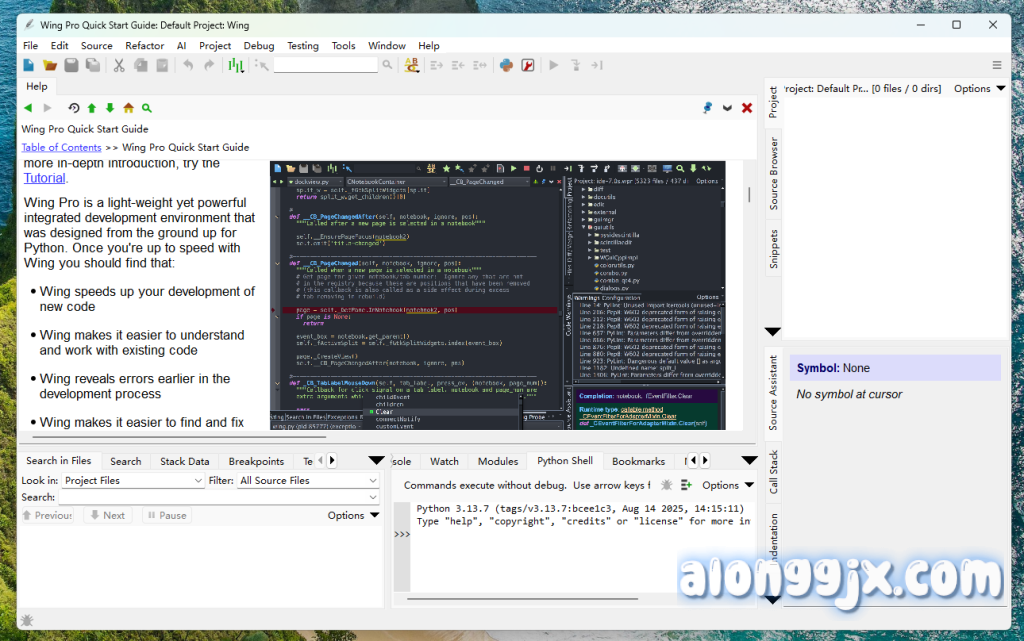Expand the Project panel Options menu
Image resolution: width=1024 pixels, height=641 pixels.
pos(979,89)
